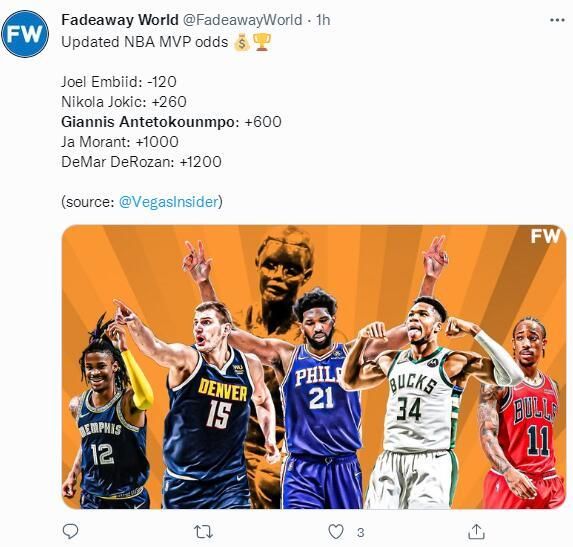Open the three-dot more options menu
The width and height of the screenshot is (573, 547).
click(x=557, y=20)
